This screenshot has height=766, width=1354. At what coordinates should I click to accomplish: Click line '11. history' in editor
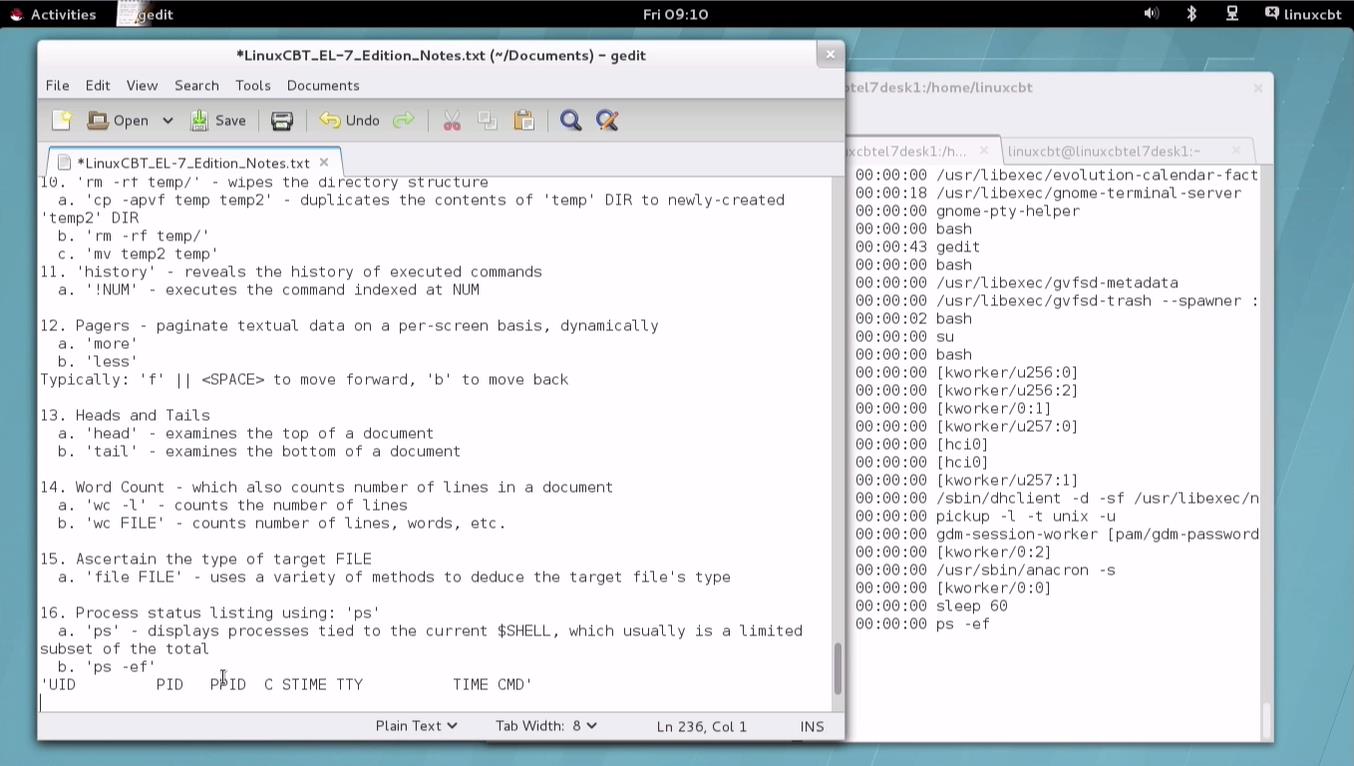(291, 272)
